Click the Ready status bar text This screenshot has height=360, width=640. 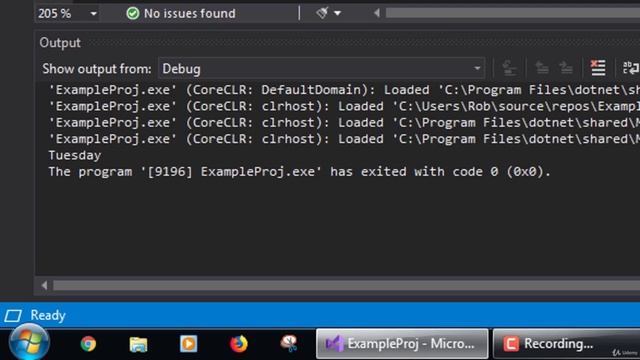point(48,315)
